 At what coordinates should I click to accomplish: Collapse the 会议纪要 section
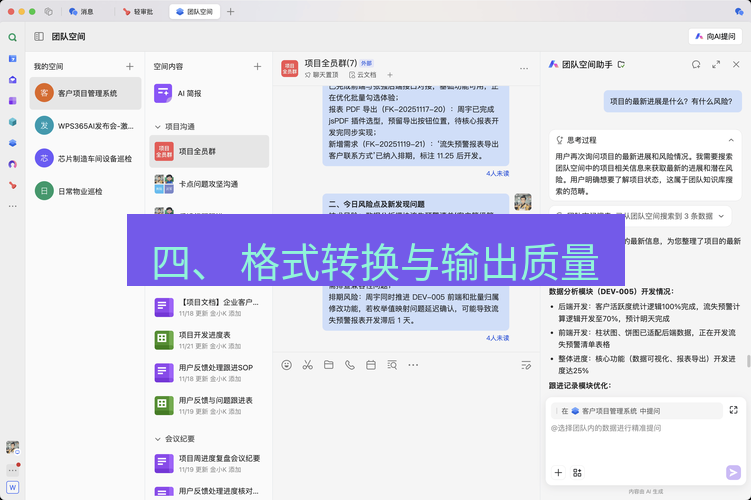[157, 439]
